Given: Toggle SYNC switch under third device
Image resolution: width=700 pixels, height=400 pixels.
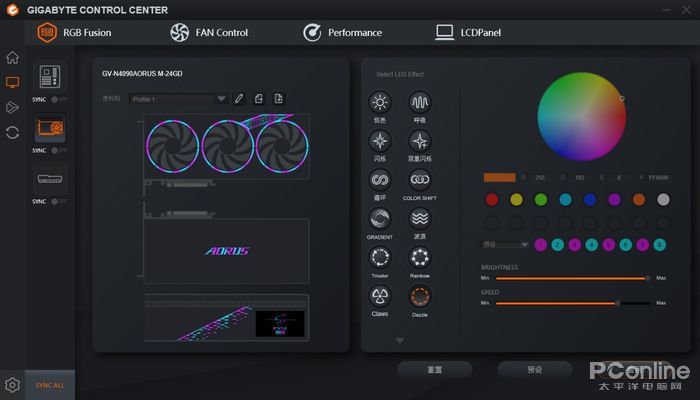Looking at the screenshot, I should pos(58,201).
